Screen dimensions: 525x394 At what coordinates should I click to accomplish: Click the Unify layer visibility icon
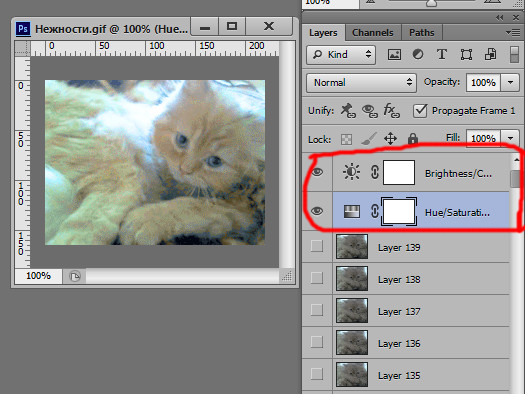[370, 111]
